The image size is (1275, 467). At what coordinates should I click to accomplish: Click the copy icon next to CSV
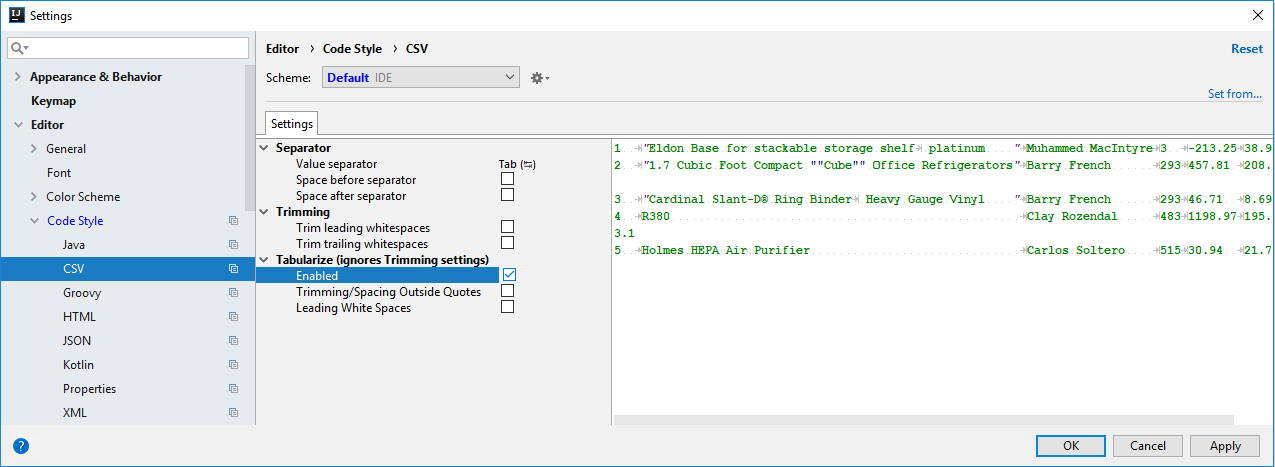(233, 269)
